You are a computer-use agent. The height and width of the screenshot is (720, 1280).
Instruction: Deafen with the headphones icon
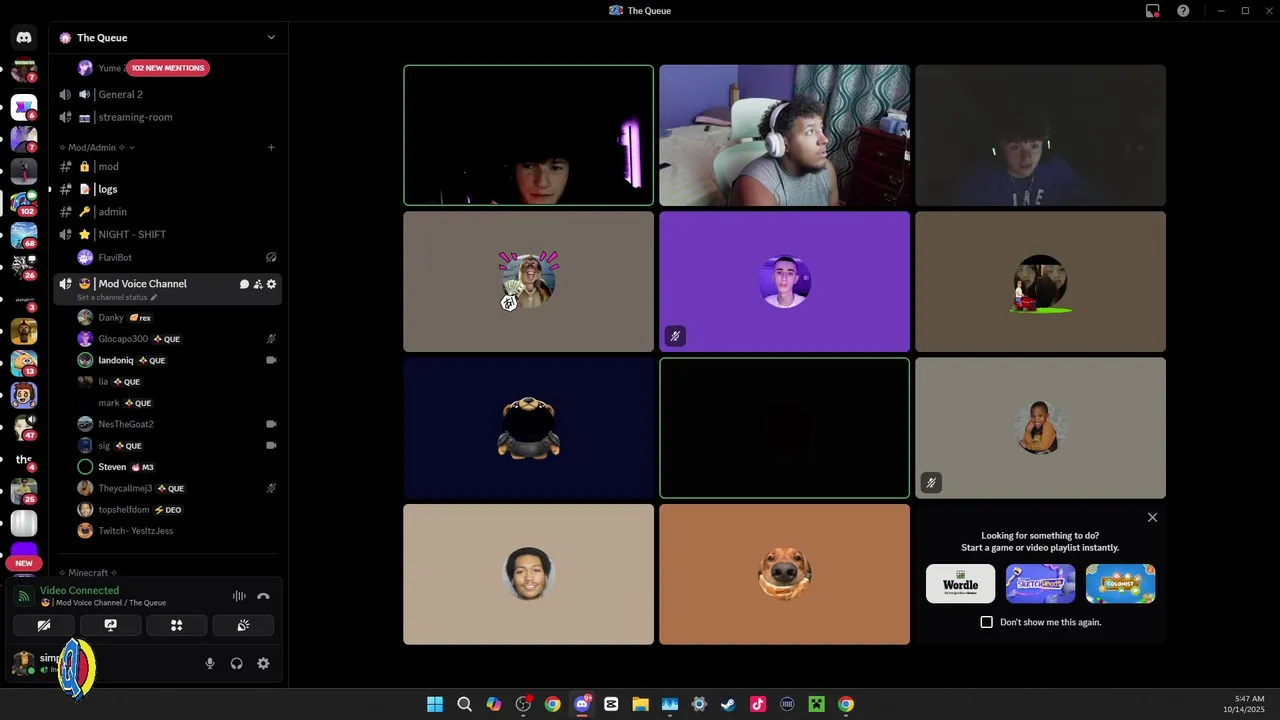237,663
